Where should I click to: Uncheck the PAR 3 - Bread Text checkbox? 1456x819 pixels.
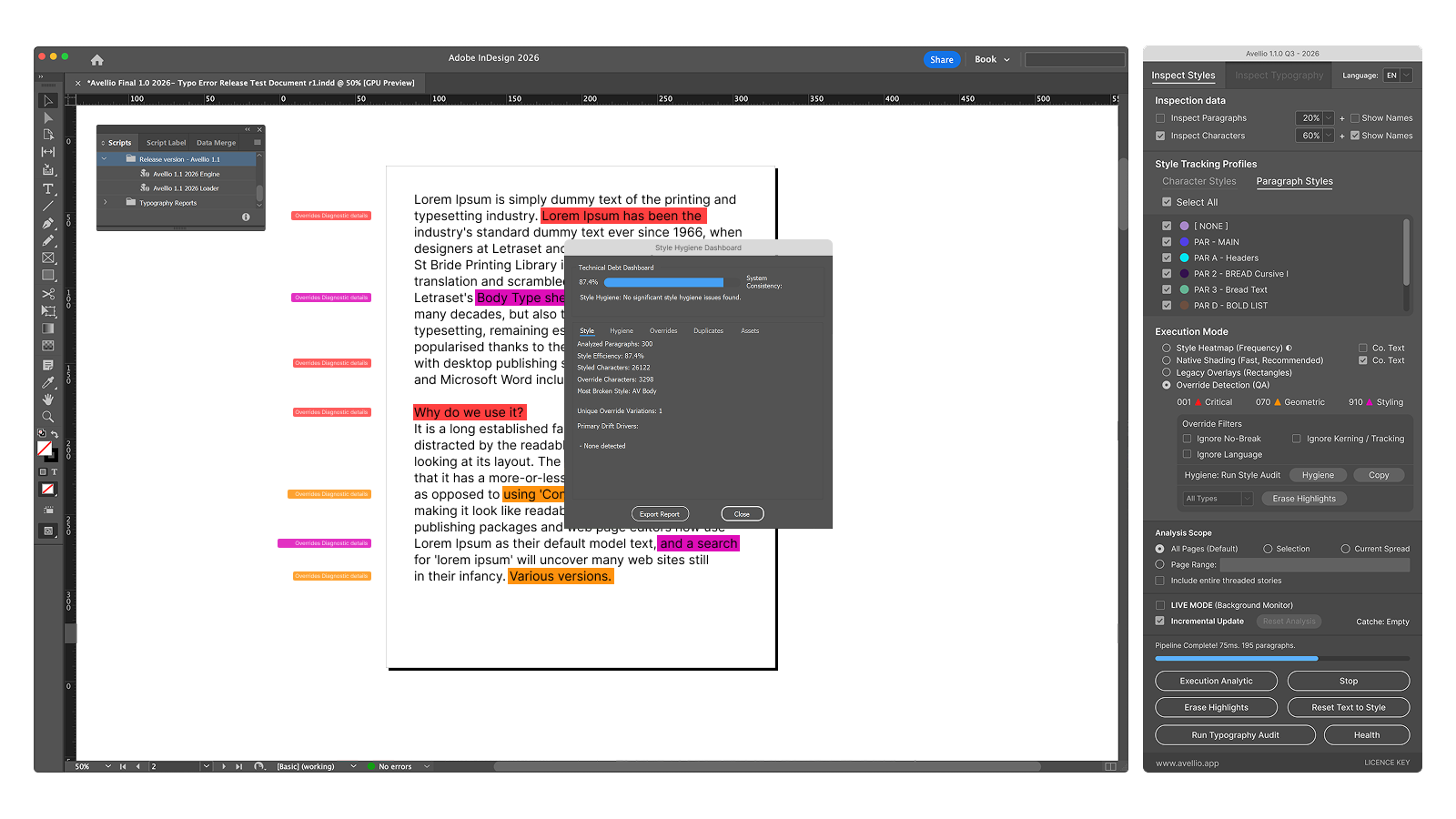click(x=1167, y=289)
